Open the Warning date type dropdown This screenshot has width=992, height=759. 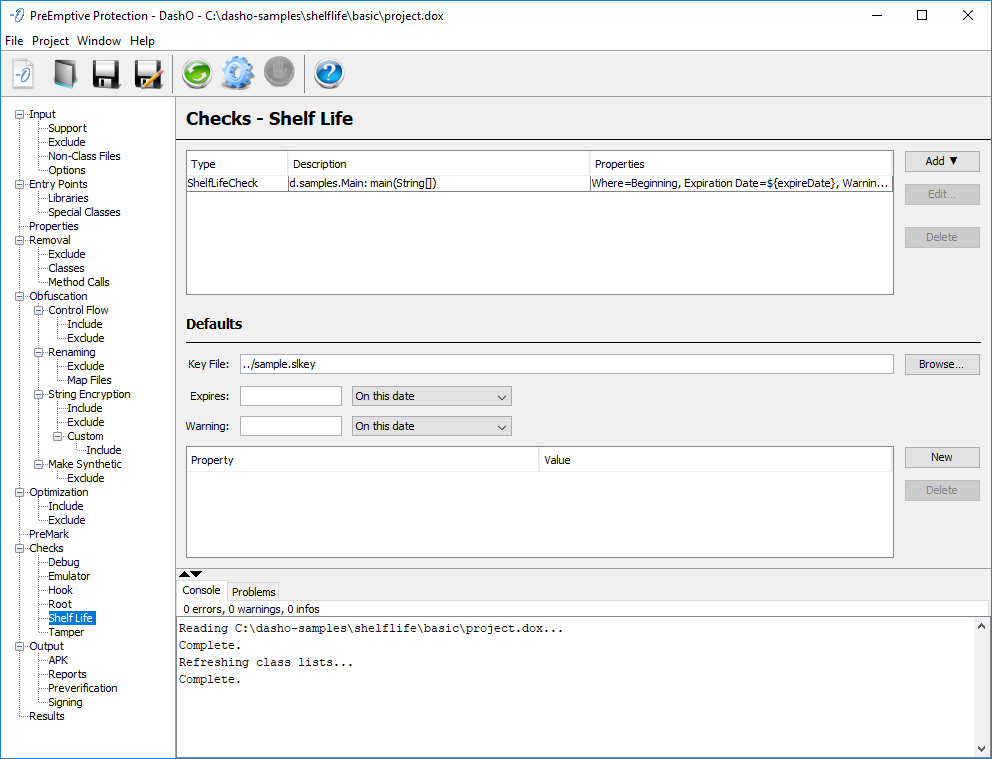coord(432,426)
